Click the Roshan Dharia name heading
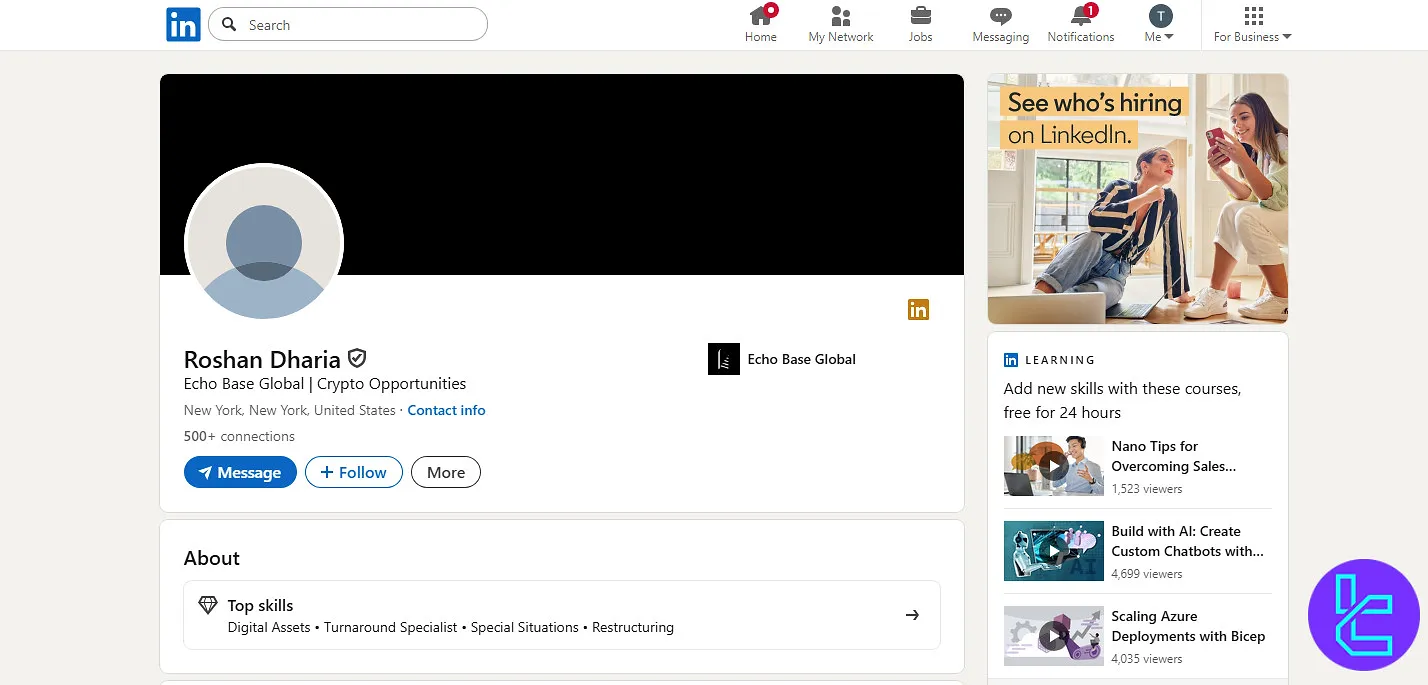This screenshot has width=1428, height=685. point(262,359)
